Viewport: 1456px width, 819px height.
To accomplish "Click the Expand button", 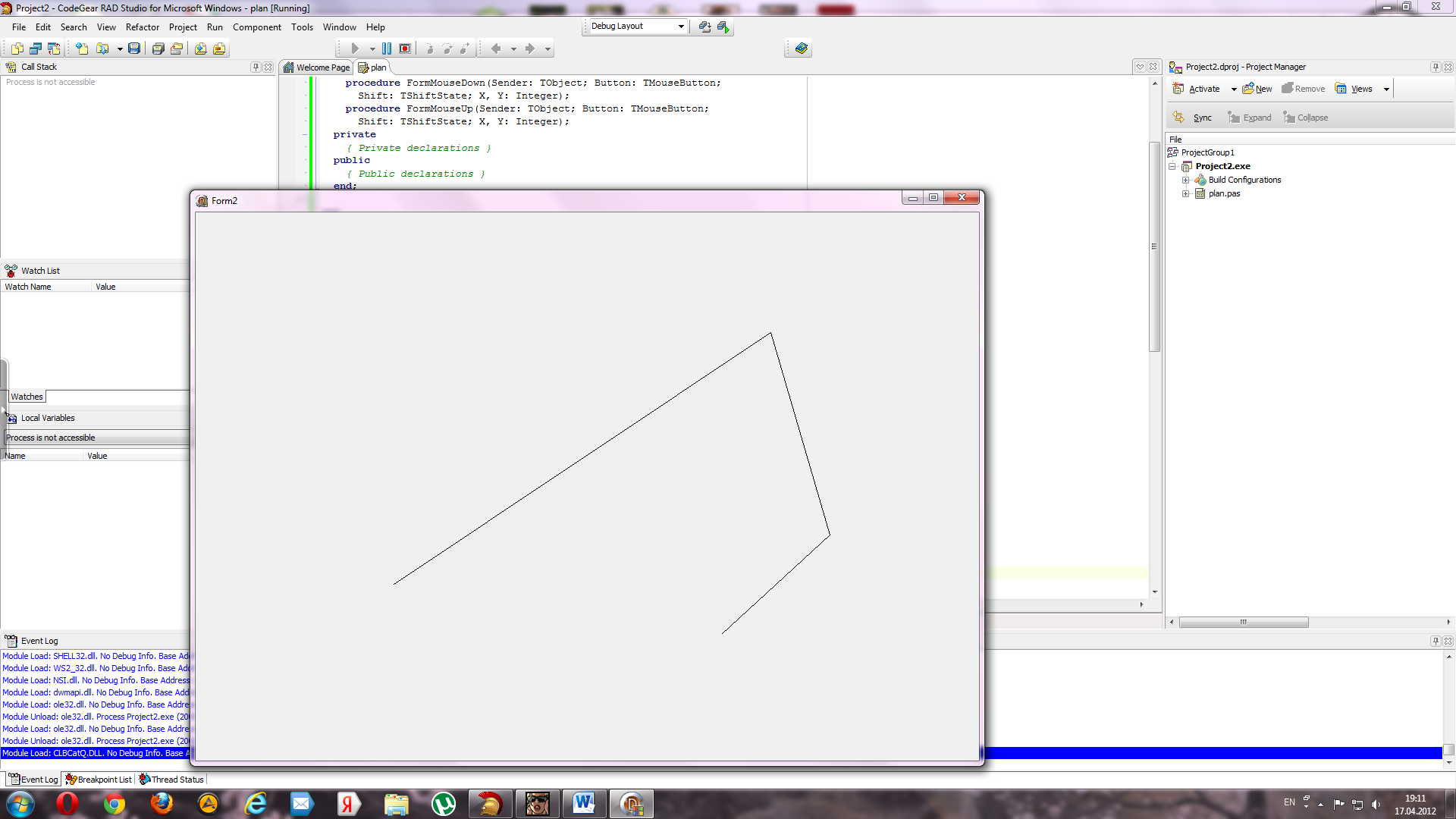I will point(1250,118).
